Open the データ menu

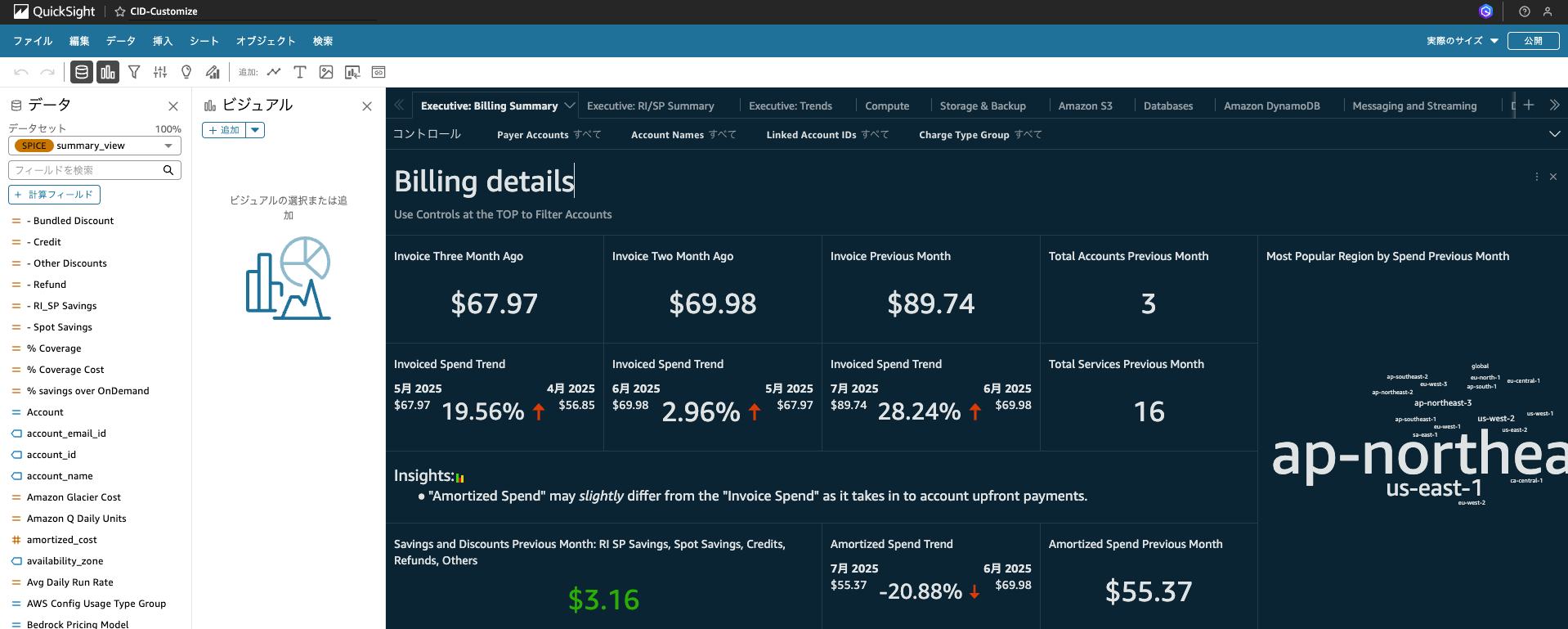[x=121, y=41]
